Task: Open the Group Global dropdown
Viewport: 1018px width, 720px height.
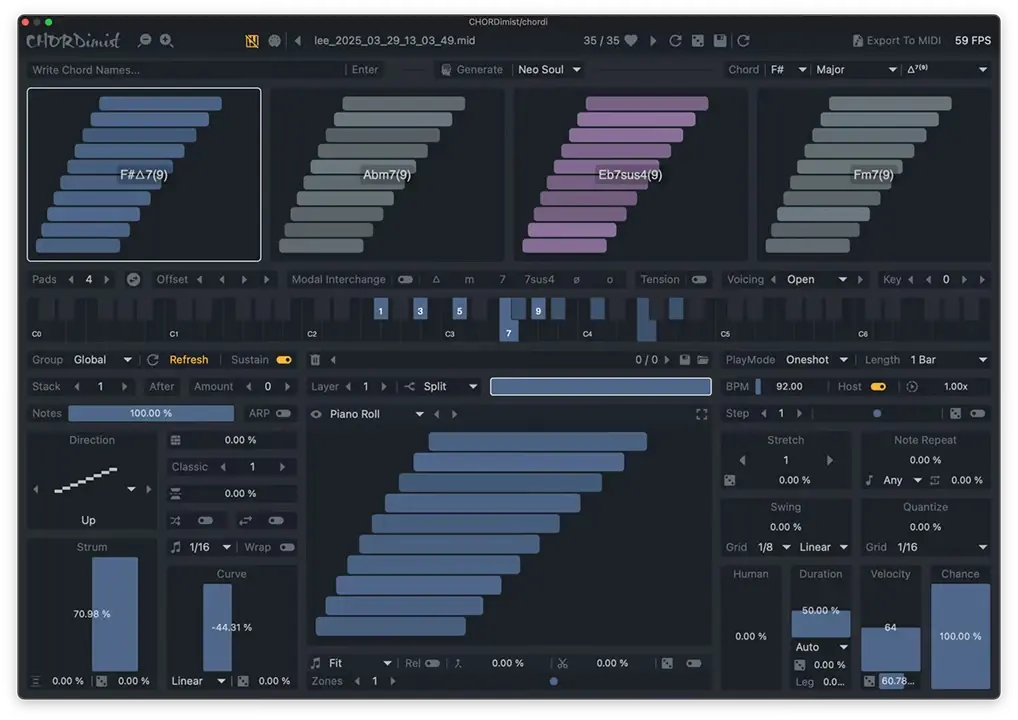Action: pos(103,360)
